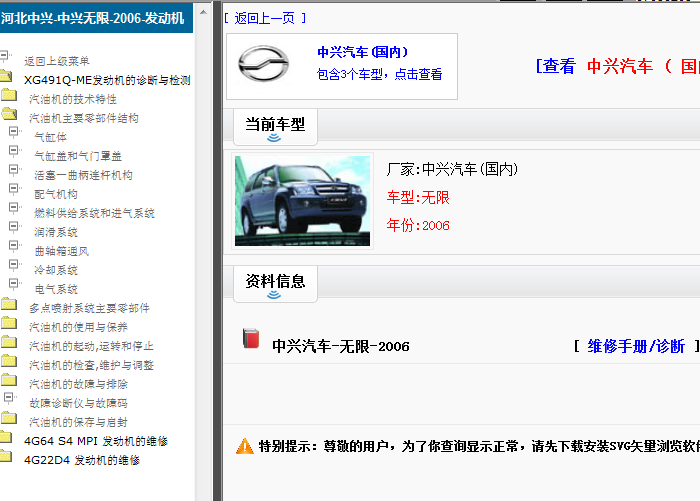Click the 车型:无限 label

click(418, 197)
